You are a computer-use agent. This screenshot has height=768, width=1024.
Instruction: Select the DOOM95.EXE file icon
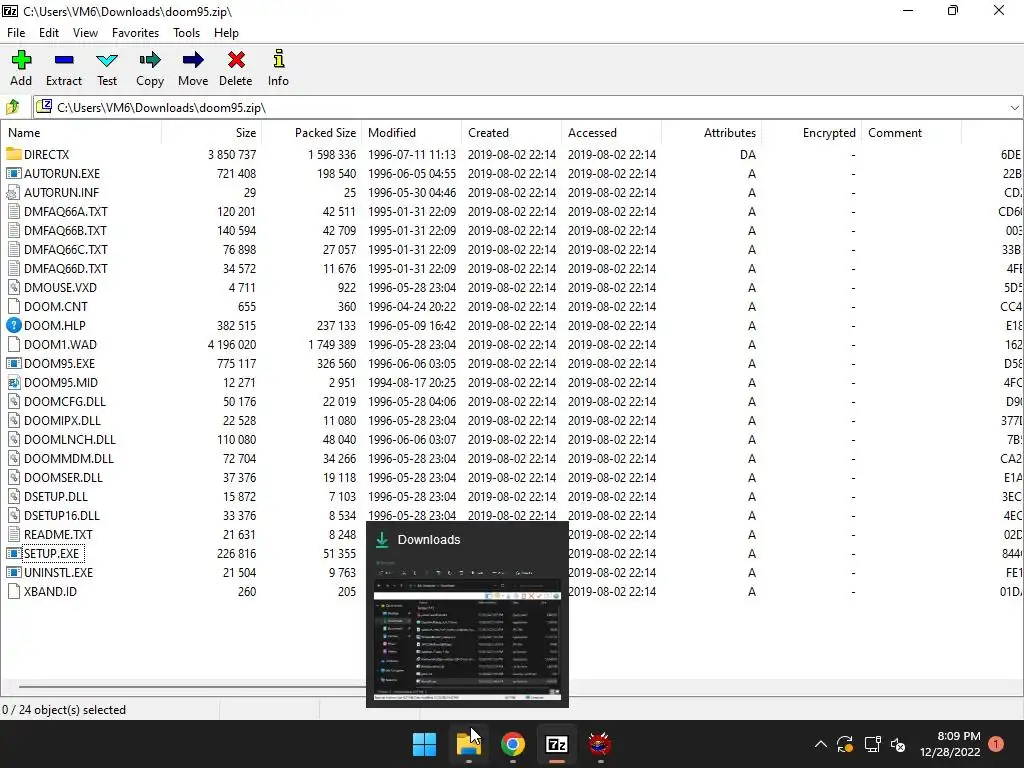point(14,363)
